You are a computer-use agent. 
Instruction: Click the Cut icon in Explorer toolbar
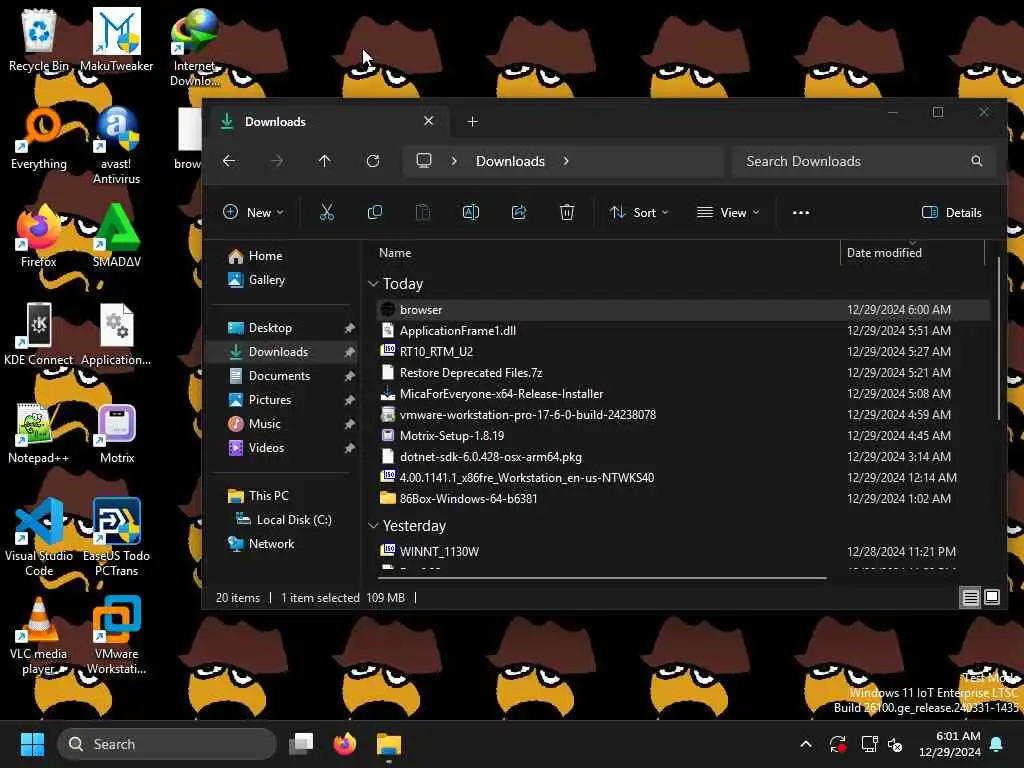pyautogui.click(x=327, y=212)
